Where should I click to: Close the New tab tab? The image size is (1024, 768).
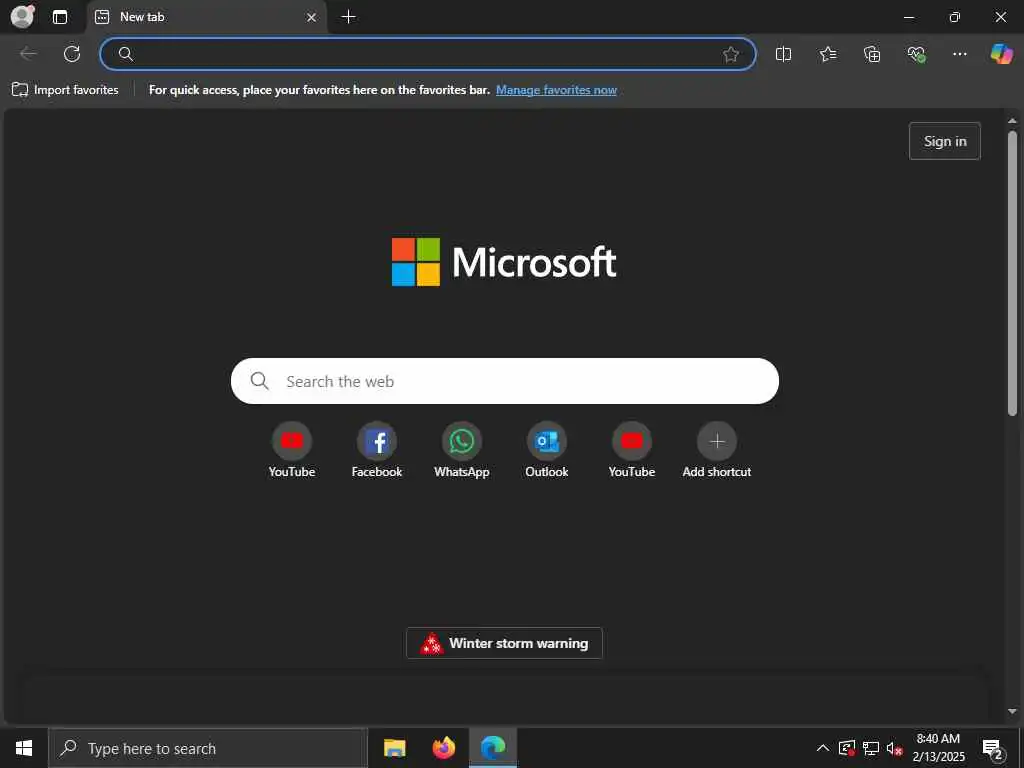[312, 17]
